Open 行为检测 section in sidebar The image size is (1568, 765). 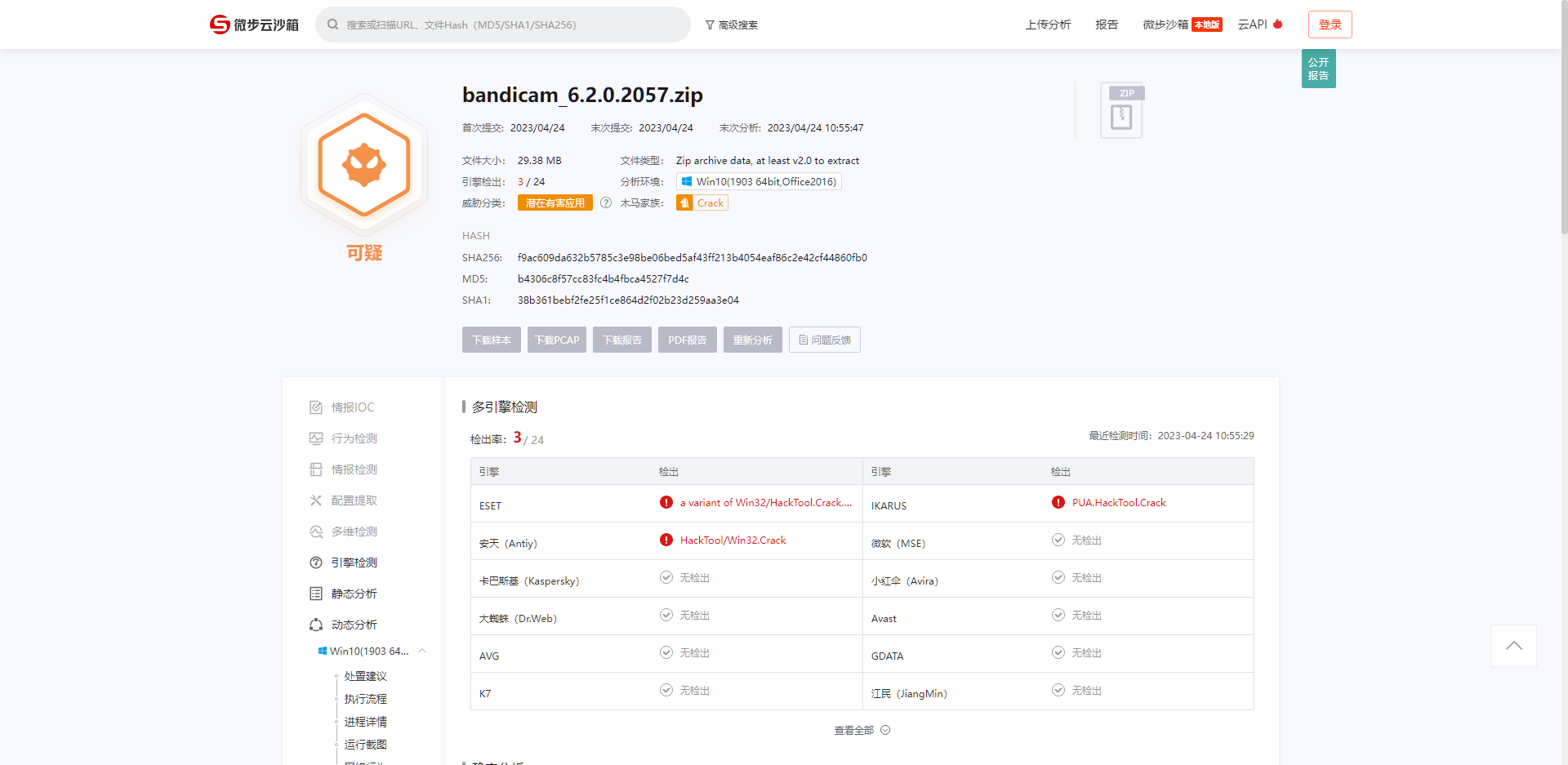354,438
